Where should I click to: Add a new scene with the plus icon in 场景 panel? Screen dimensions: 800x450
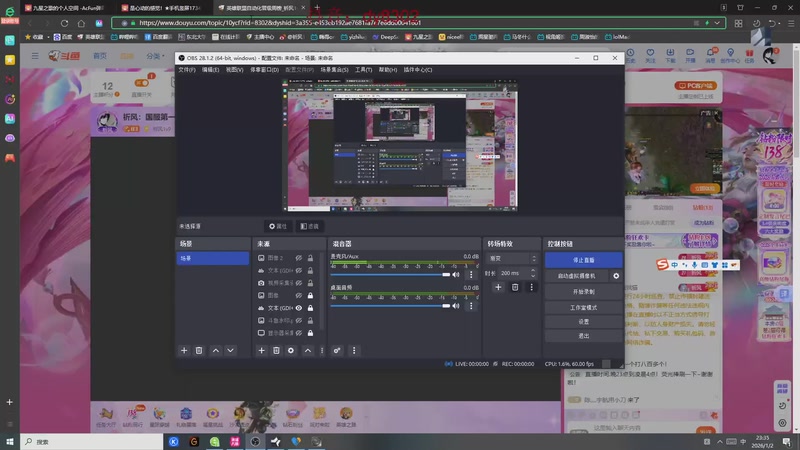click(184, 351)
